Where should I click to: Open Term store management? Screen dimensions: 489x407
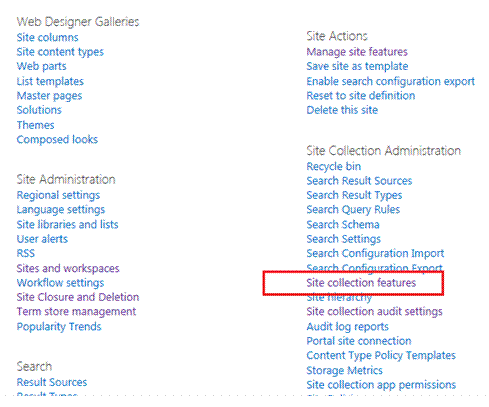(x=76, y=311)
